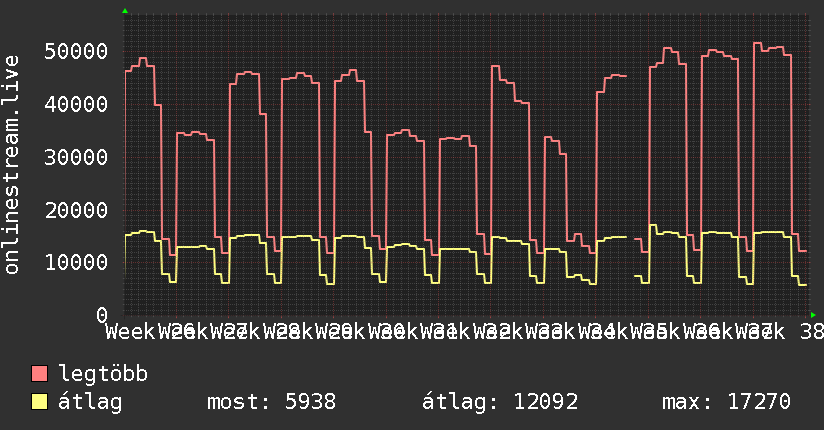The width and height of the screenshot is (824, 430).
Task: Click the 'átlag: 12092' statistic
Action: coord(500,402)
